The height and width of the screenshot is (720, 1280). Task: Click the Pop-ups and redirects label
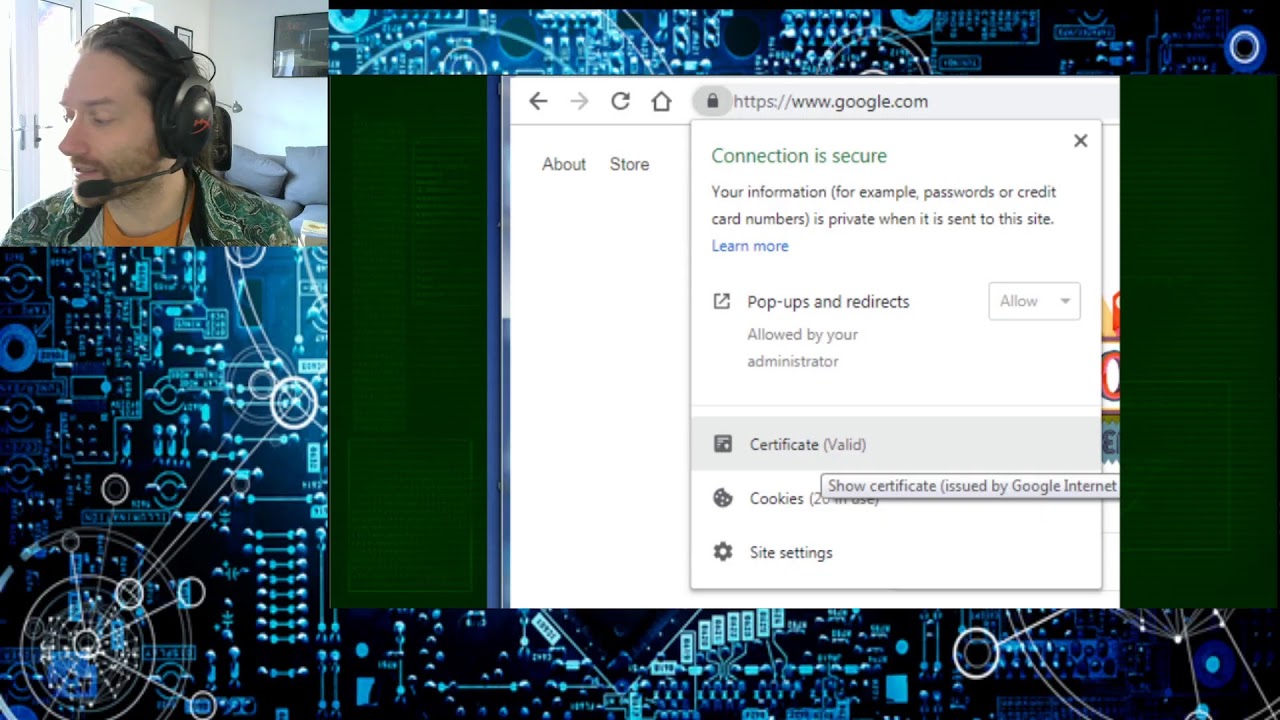pos(828,301)
